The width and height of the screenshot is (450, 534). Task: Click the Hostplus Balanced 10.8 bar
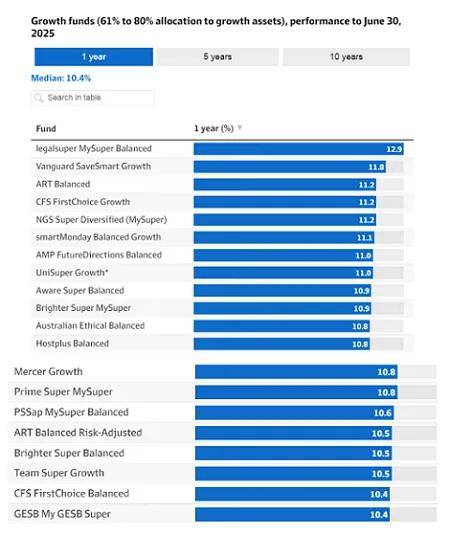(282, 344)
